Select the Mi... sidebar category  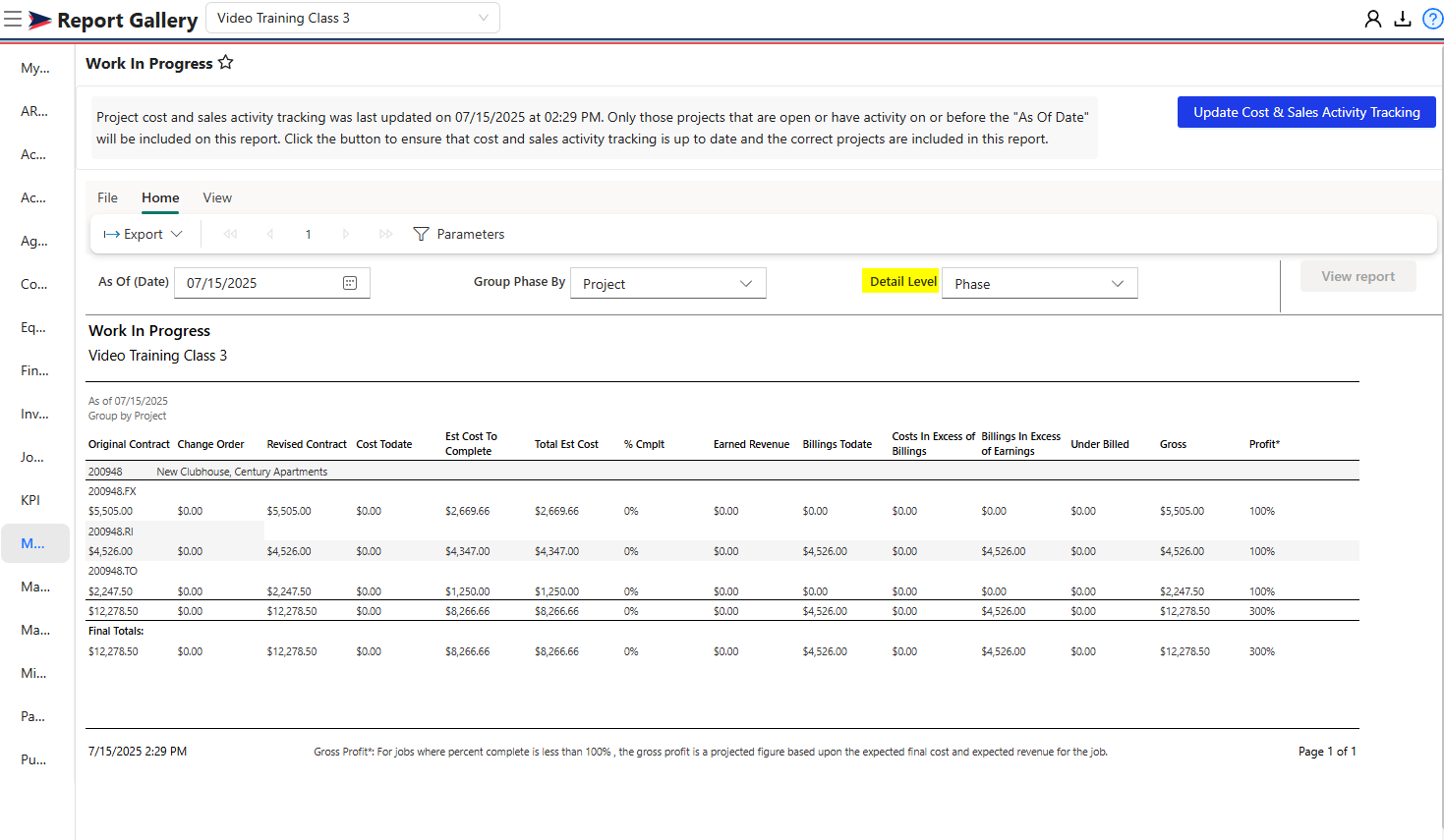35,673
